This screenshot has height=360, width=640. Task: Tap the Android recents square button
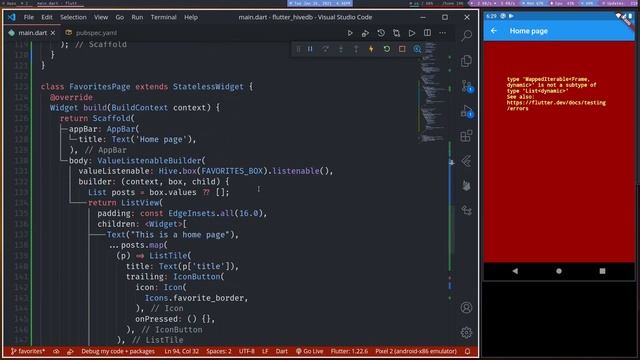[602, 271]
